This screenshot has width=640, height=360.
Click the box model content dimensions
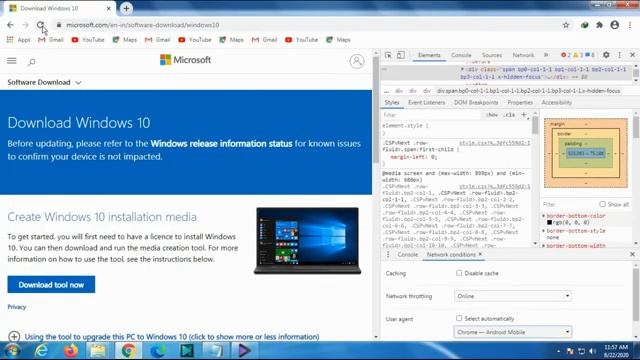pyautogui.click(x=586, y=153)
